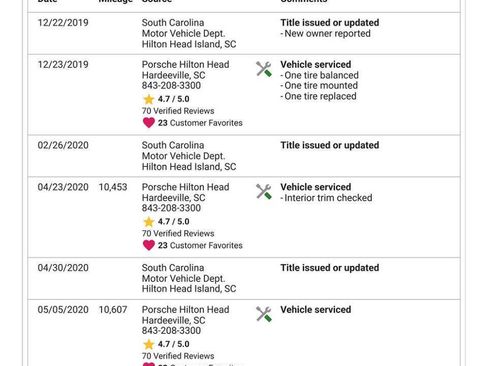Screen dimensions: 488x366
Task: Click the gold star rating in 04/23/2020 row
Action: coord(149,222)
